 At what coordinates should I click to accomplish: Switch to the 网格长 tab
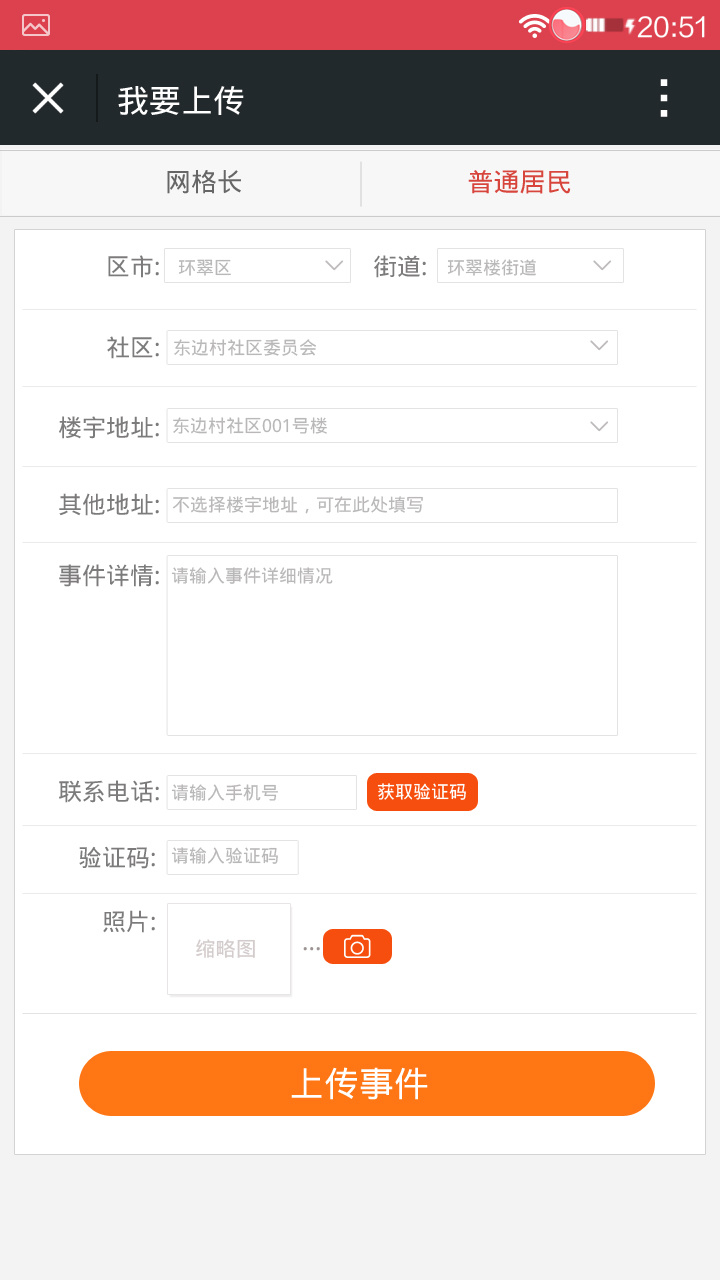coord(203,183)
